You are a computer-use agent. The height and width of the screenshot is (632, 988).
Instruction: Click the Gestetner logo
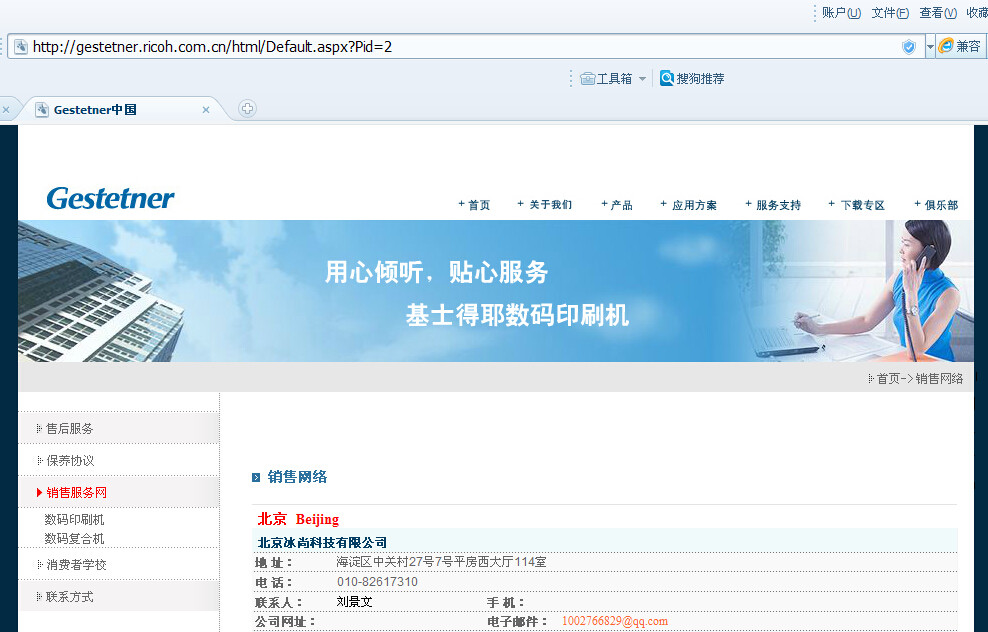(x=110, y=197)
